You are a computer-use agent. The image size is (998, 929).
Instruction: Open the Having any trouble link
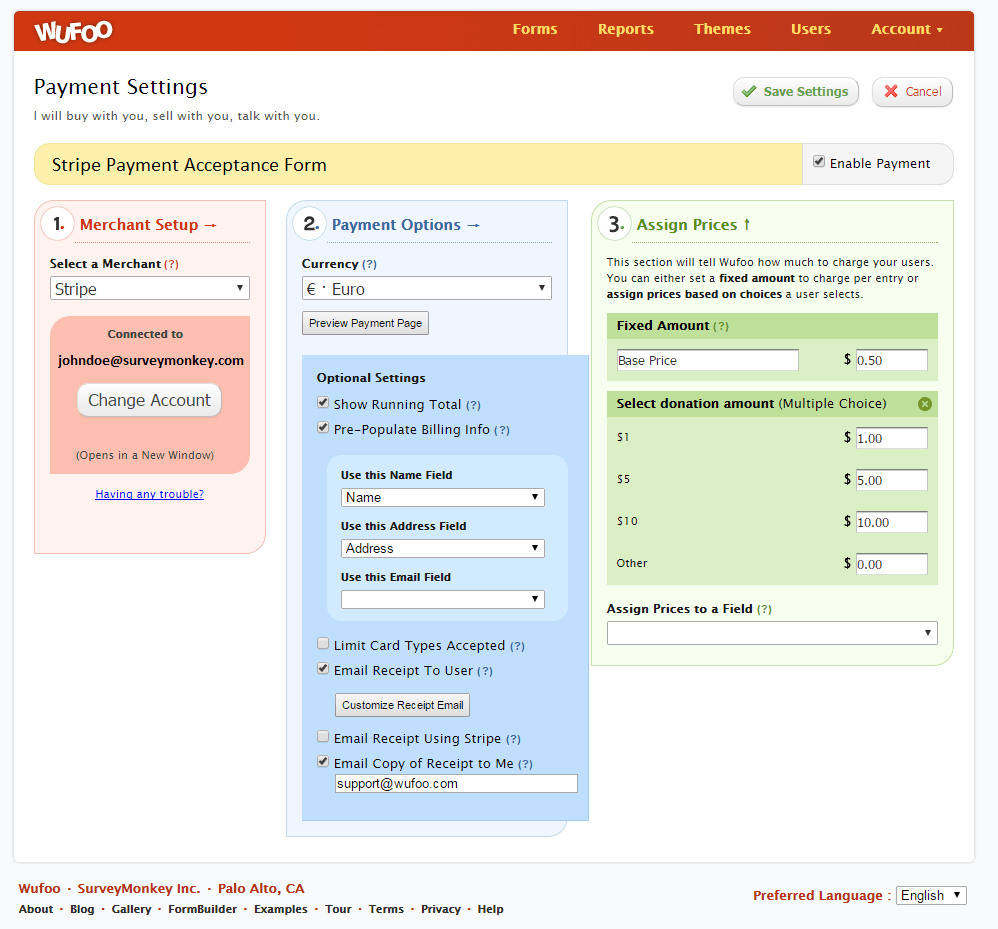[x=150, y=494]
